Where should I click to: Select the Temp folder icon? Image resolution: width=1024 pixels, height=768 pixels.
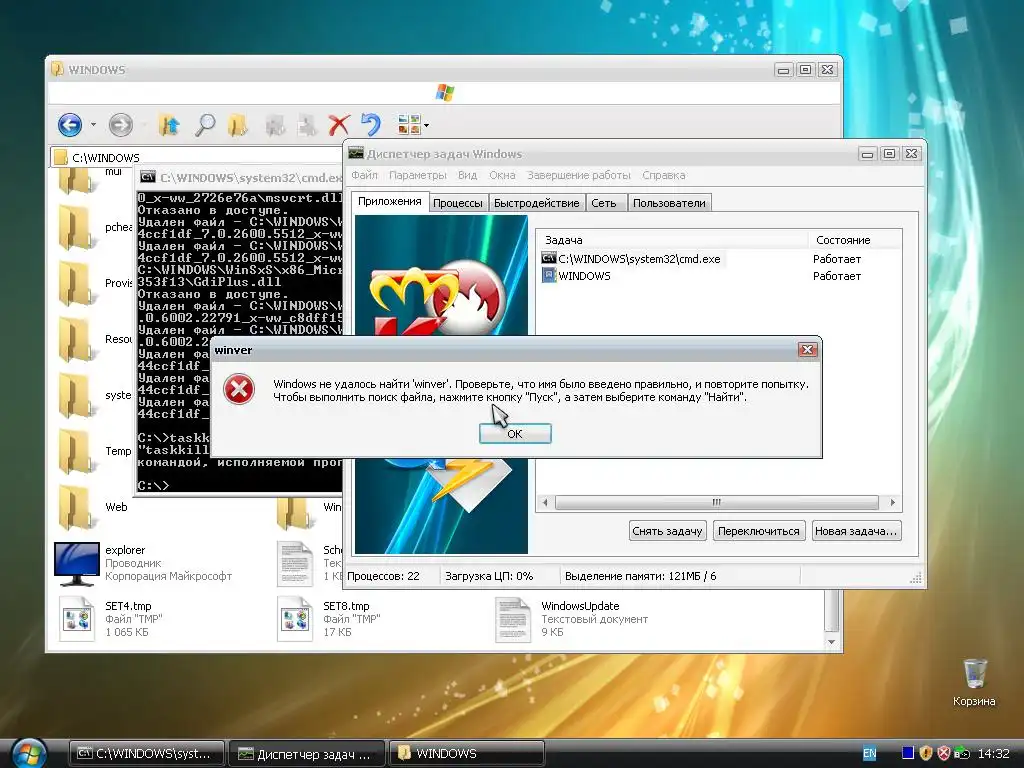pos(75,451)
